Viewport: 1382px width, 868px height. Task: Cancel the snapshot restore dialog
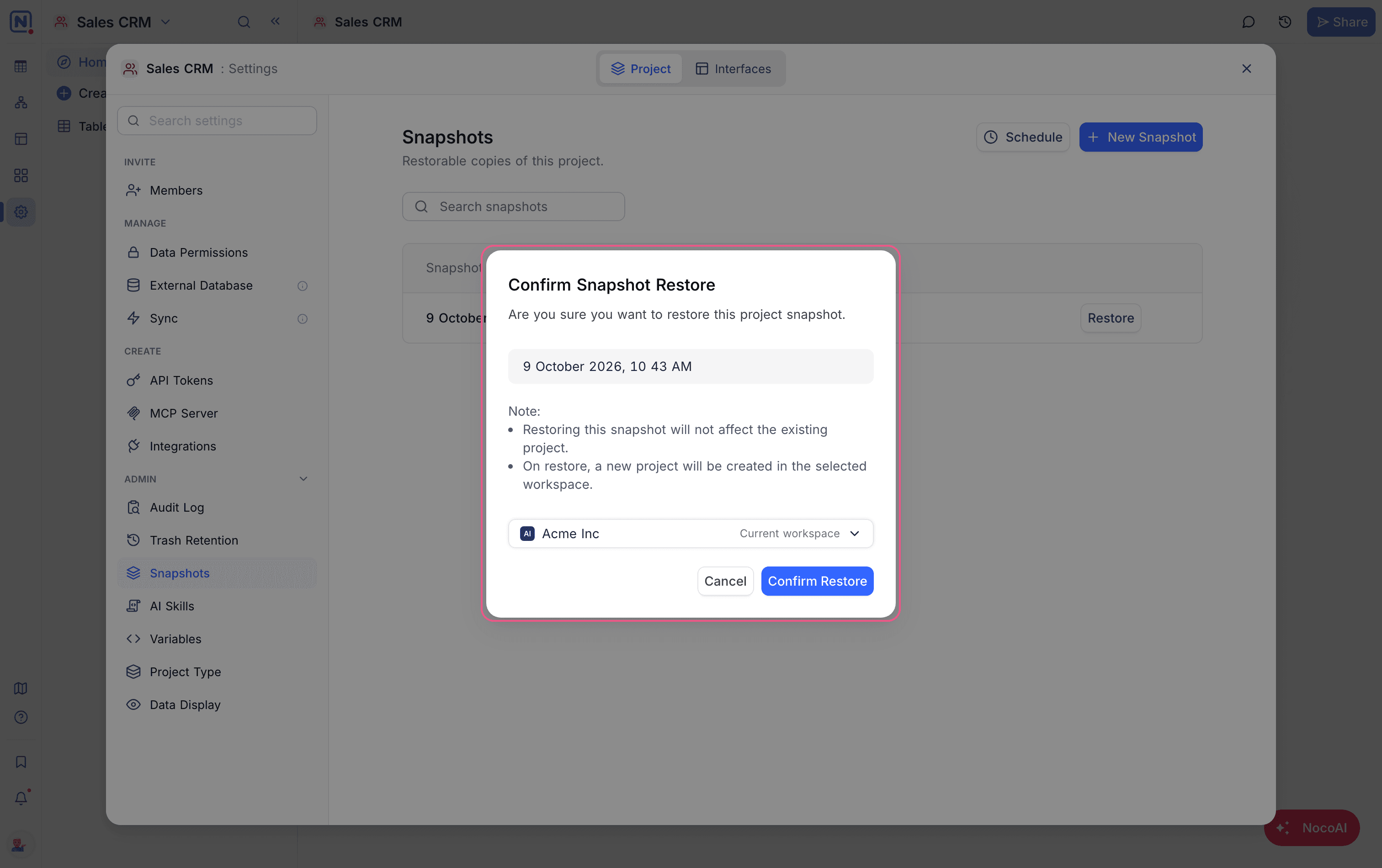pyautogui.click(x=725, y=581)
